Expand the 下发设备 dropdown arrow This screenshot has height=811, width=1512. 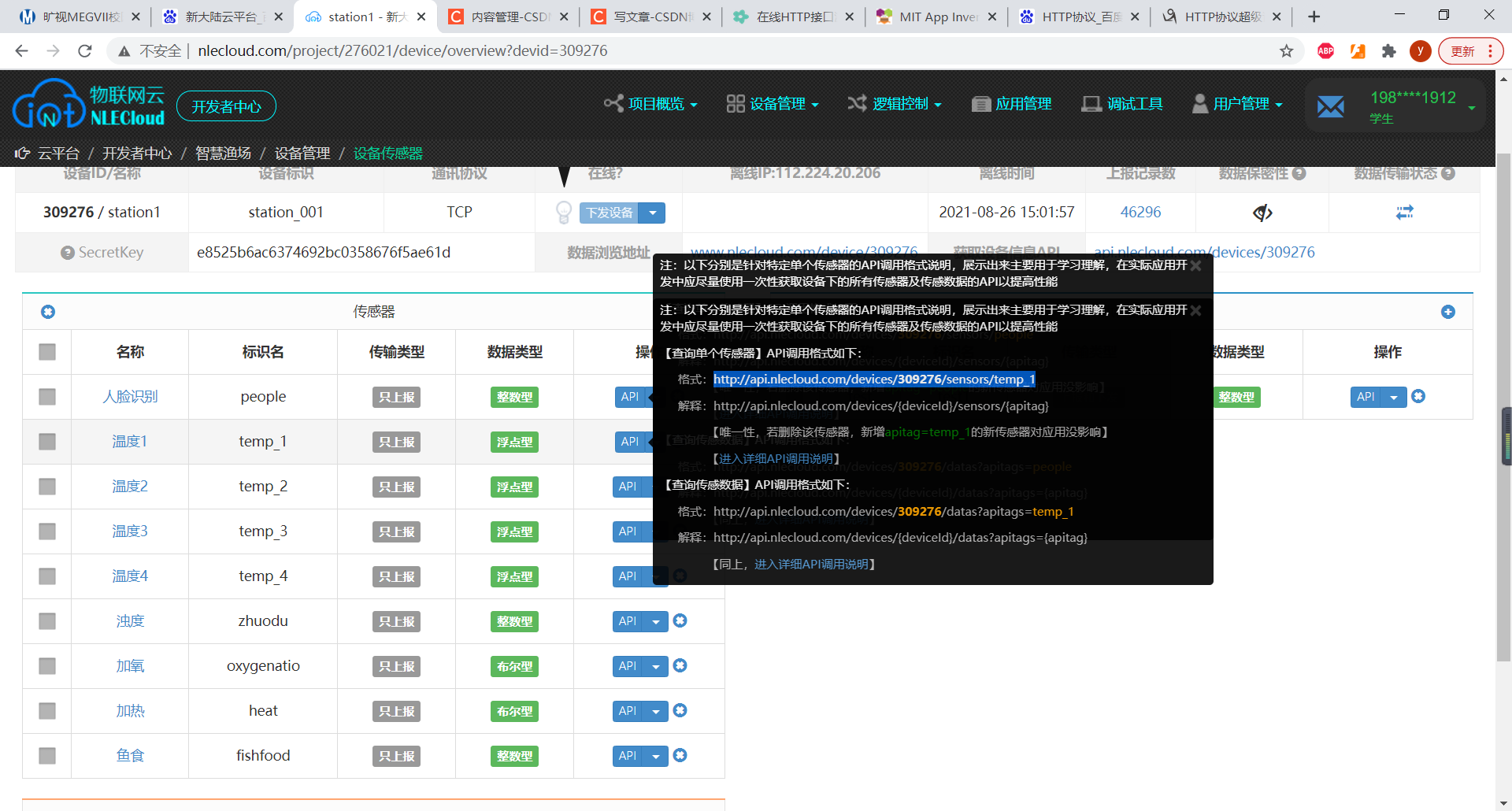[x=652, y=213]
